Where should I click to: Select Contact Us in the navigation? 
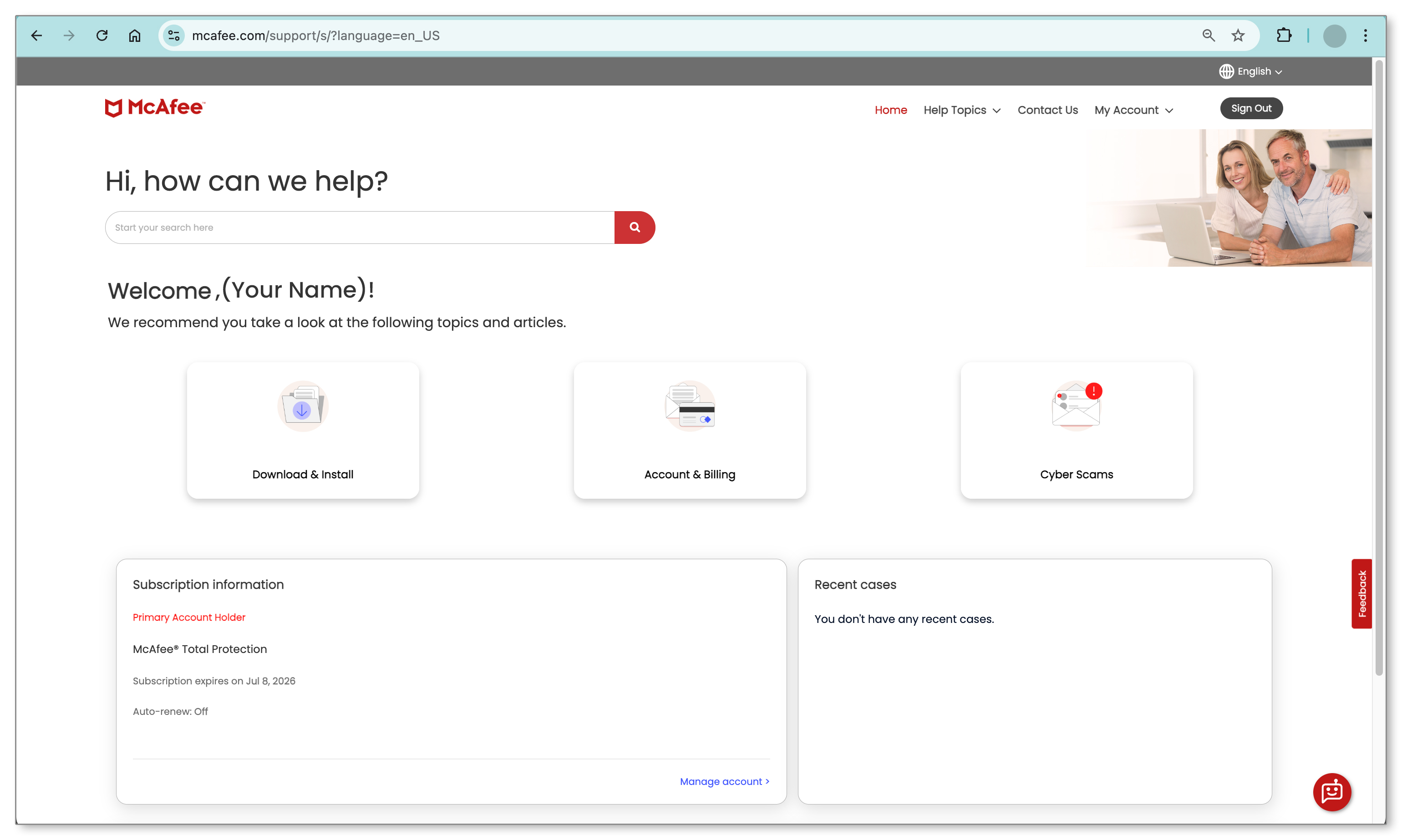[x=1047, y=110]
